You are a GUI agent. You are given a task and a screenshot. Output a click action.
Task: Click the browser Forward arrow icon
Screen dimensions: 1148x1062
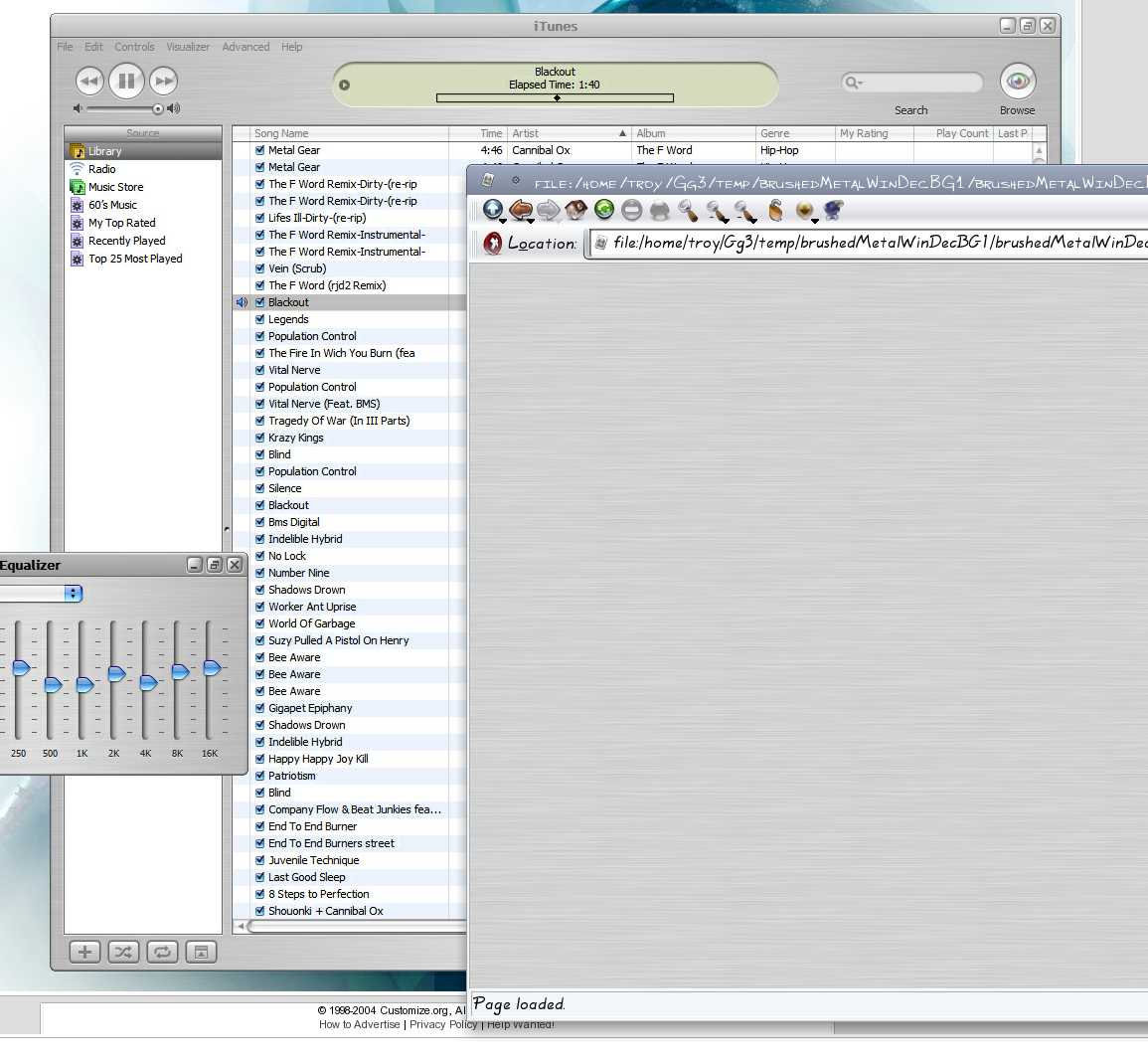tap(549, 210)
